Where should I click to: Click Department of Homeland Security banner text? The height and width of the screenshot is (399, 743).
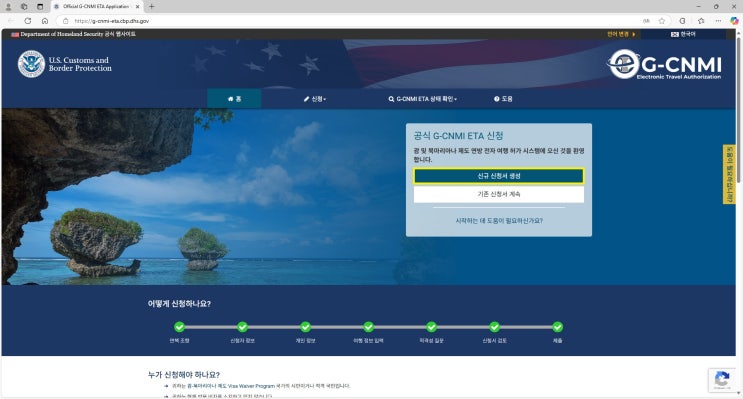78,34
